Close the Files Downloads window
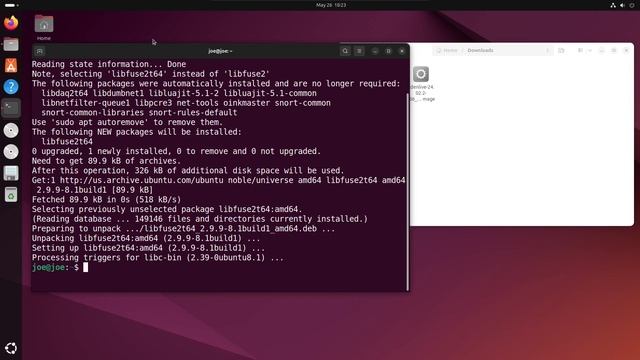Screen dimensions: 640x360 click(626, 51)
